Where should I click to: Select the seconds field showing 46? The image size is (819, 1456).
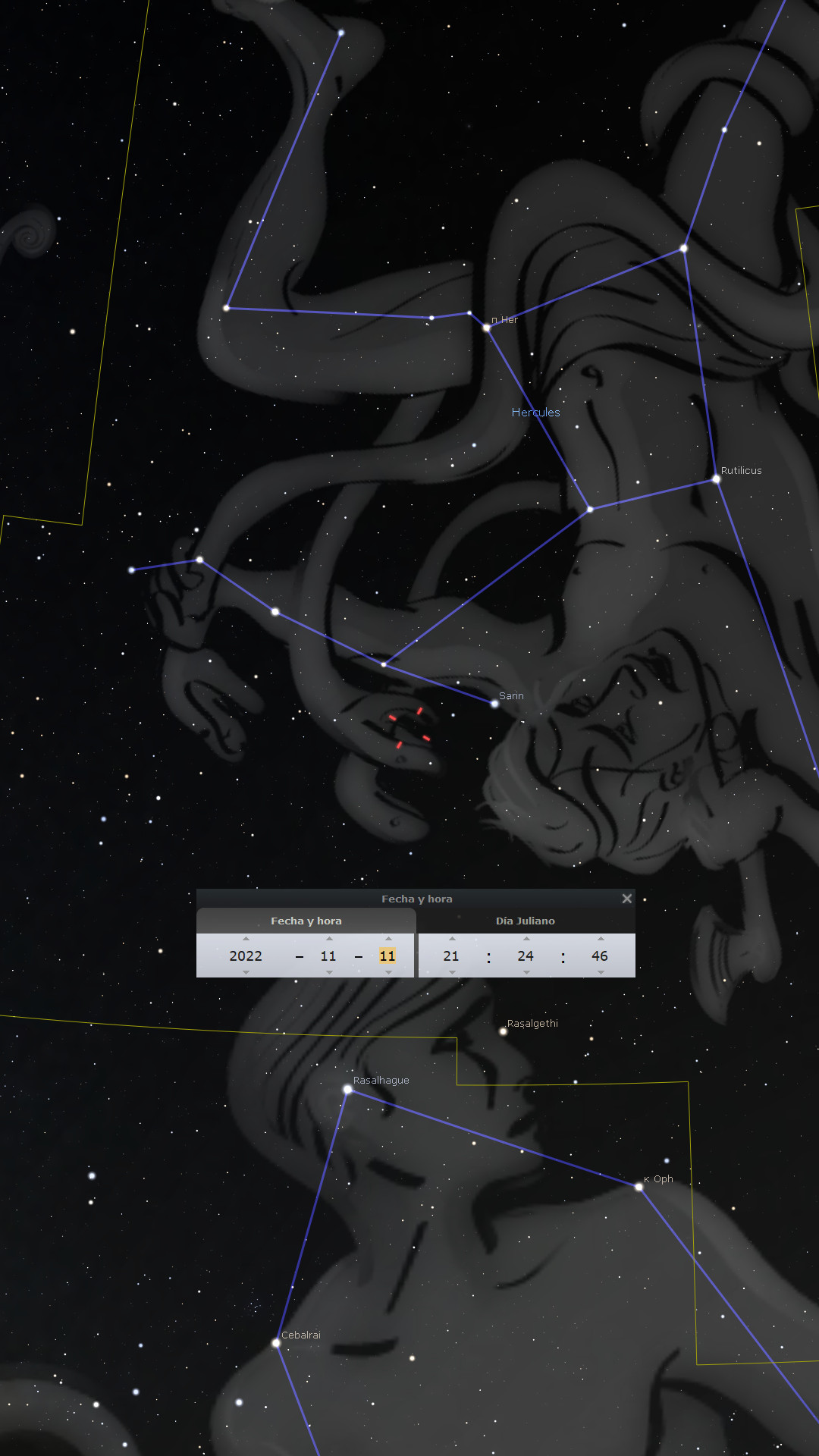tap(600, 955)
